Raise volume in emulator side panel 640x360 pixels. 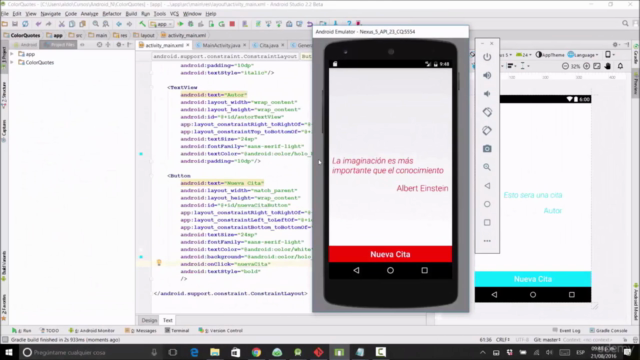(x=487, y=76)
